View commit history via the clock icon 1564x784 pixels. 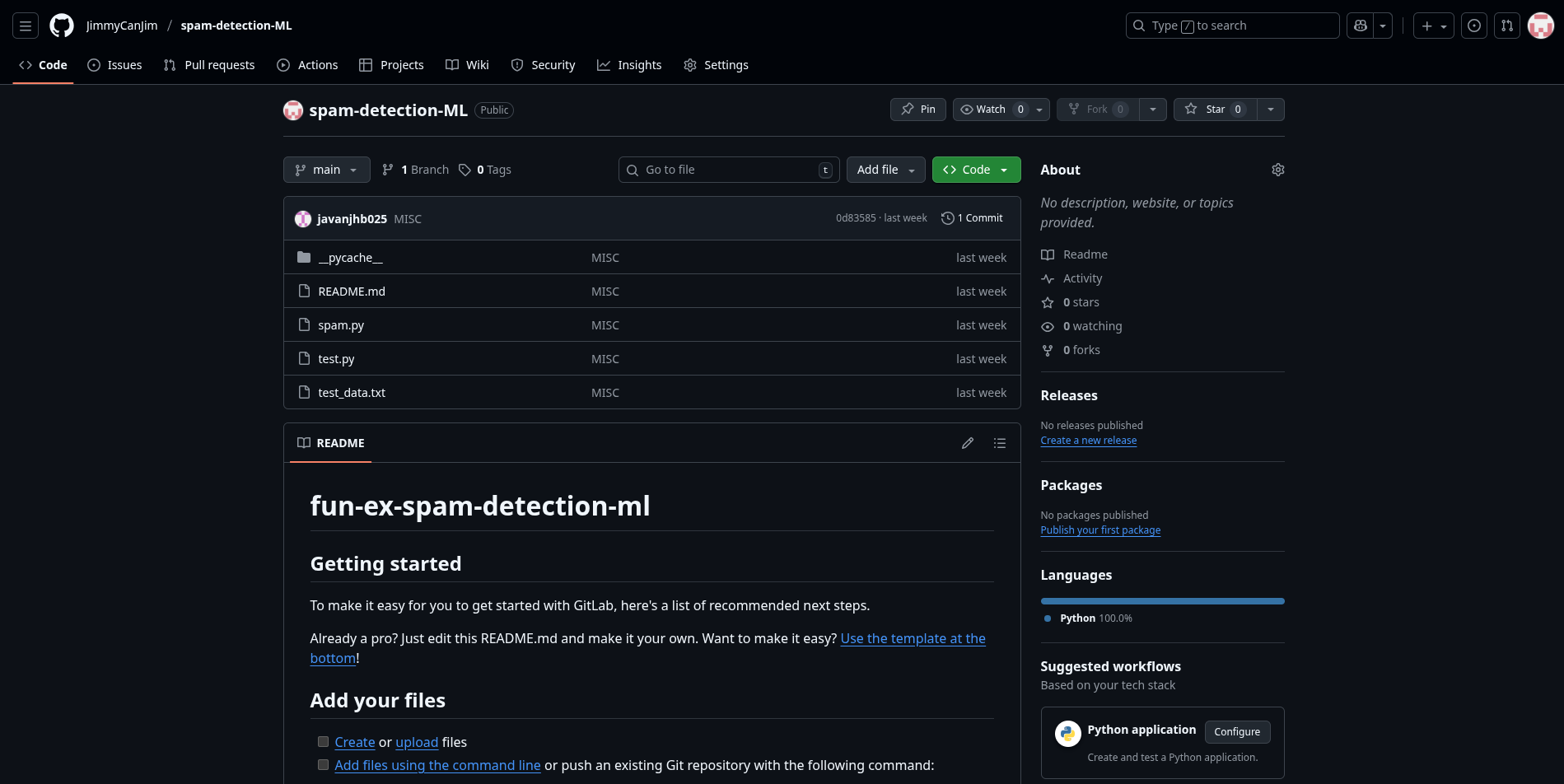(x=946, y=217)
